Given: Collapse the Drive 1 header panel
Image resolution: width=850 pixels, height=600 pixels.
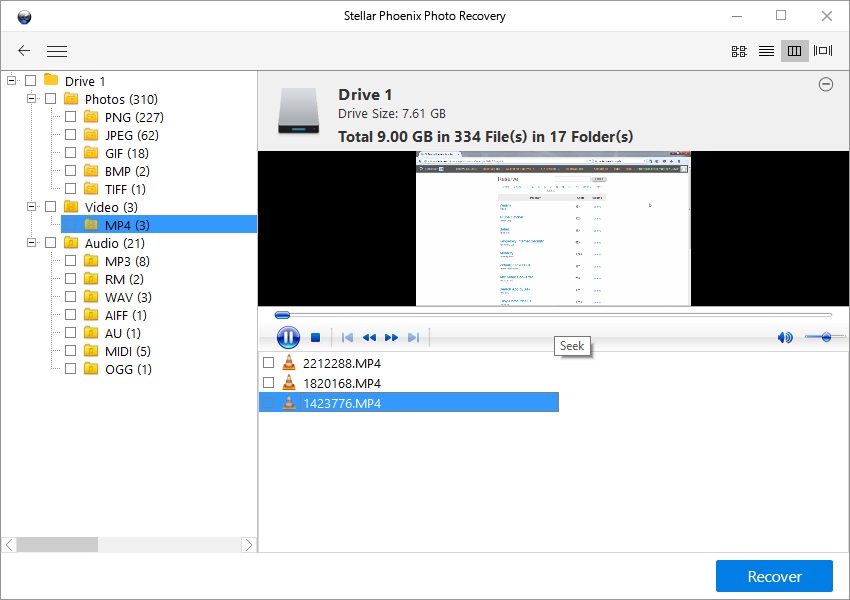Looking at the screenshot, I should click(826, 85).
